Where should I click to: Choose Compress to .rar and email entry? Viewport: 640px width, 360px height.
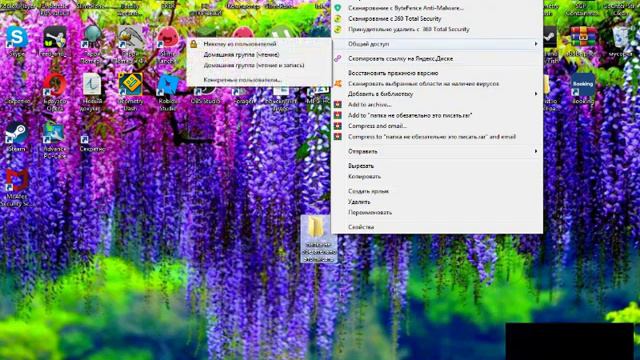pyautogui.click(x=437, y=136)
